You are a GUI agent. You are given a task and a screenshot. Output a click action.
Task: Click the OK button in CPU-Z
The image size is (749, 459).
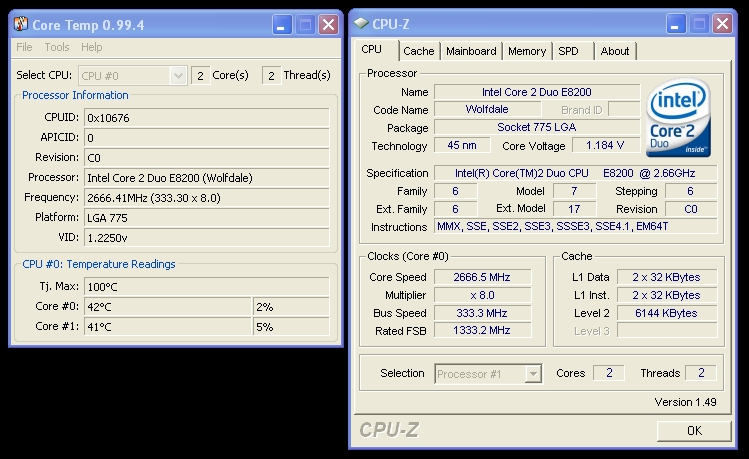tap(694, 431)
